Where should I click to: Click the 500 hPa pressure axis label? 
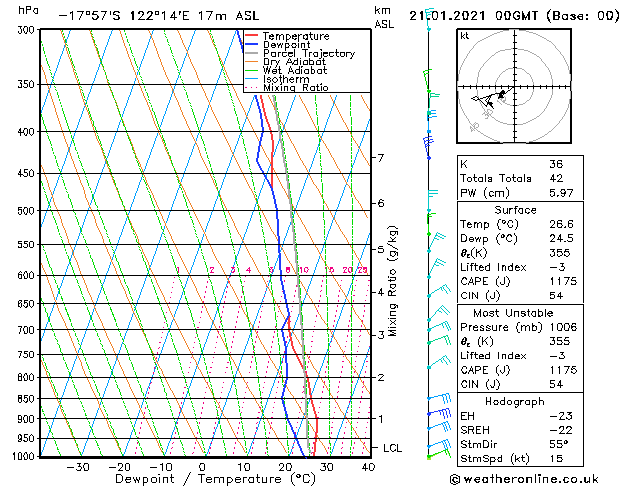(28, 211)
